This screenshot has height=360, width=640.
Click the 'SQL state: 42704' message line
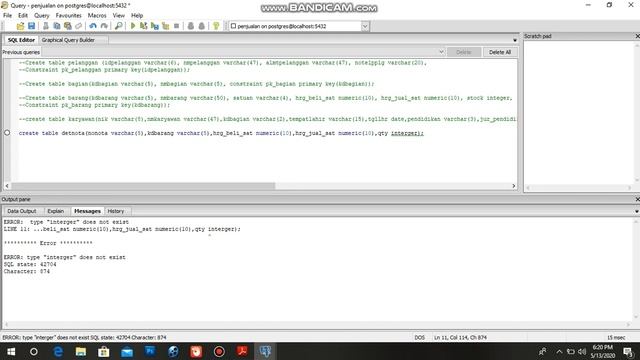[x=30, y=264]
